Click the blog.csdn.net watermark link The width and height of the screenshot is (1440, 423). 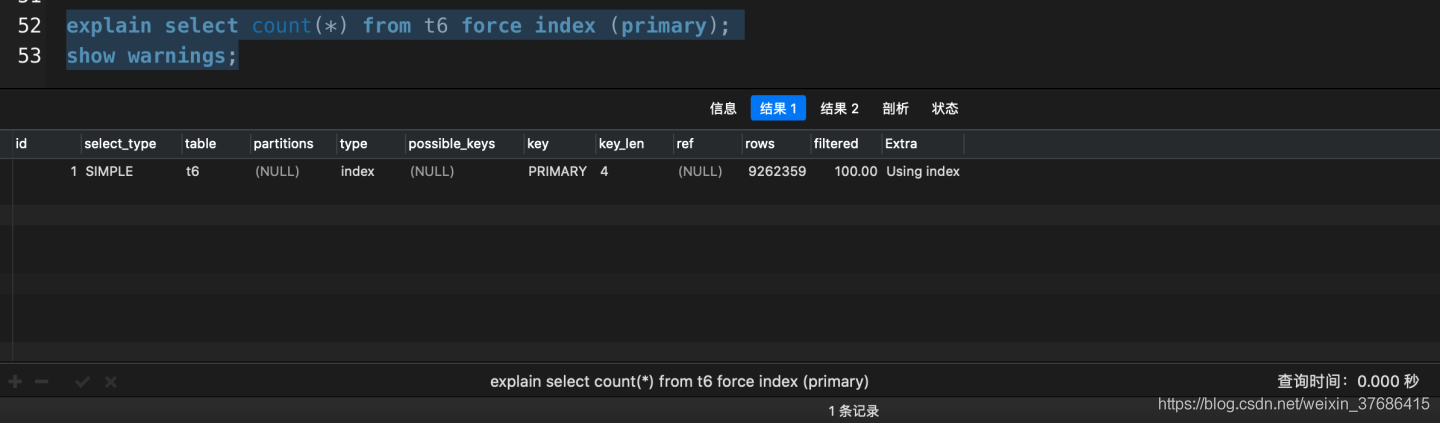click(1293, 404)
